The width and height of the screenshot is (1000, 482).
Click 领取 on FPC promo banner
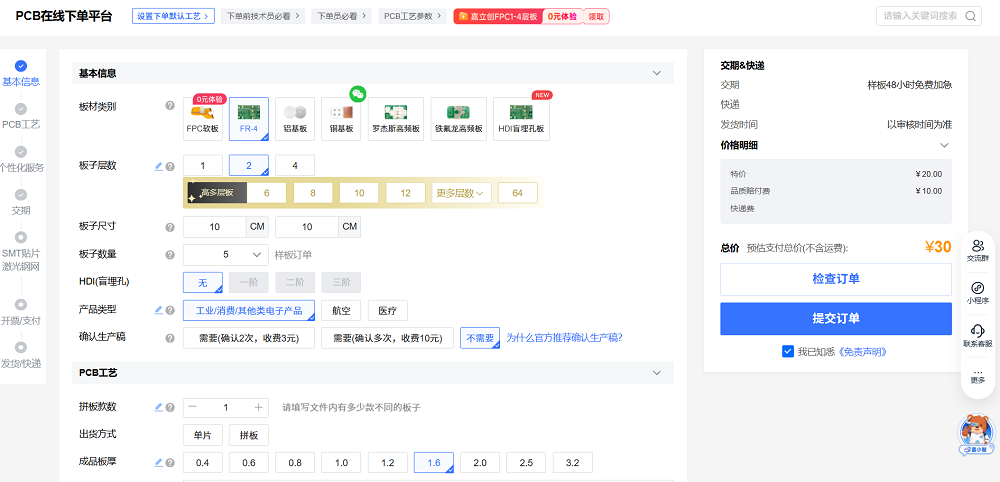pyautogui.click(x=596, y=17)
